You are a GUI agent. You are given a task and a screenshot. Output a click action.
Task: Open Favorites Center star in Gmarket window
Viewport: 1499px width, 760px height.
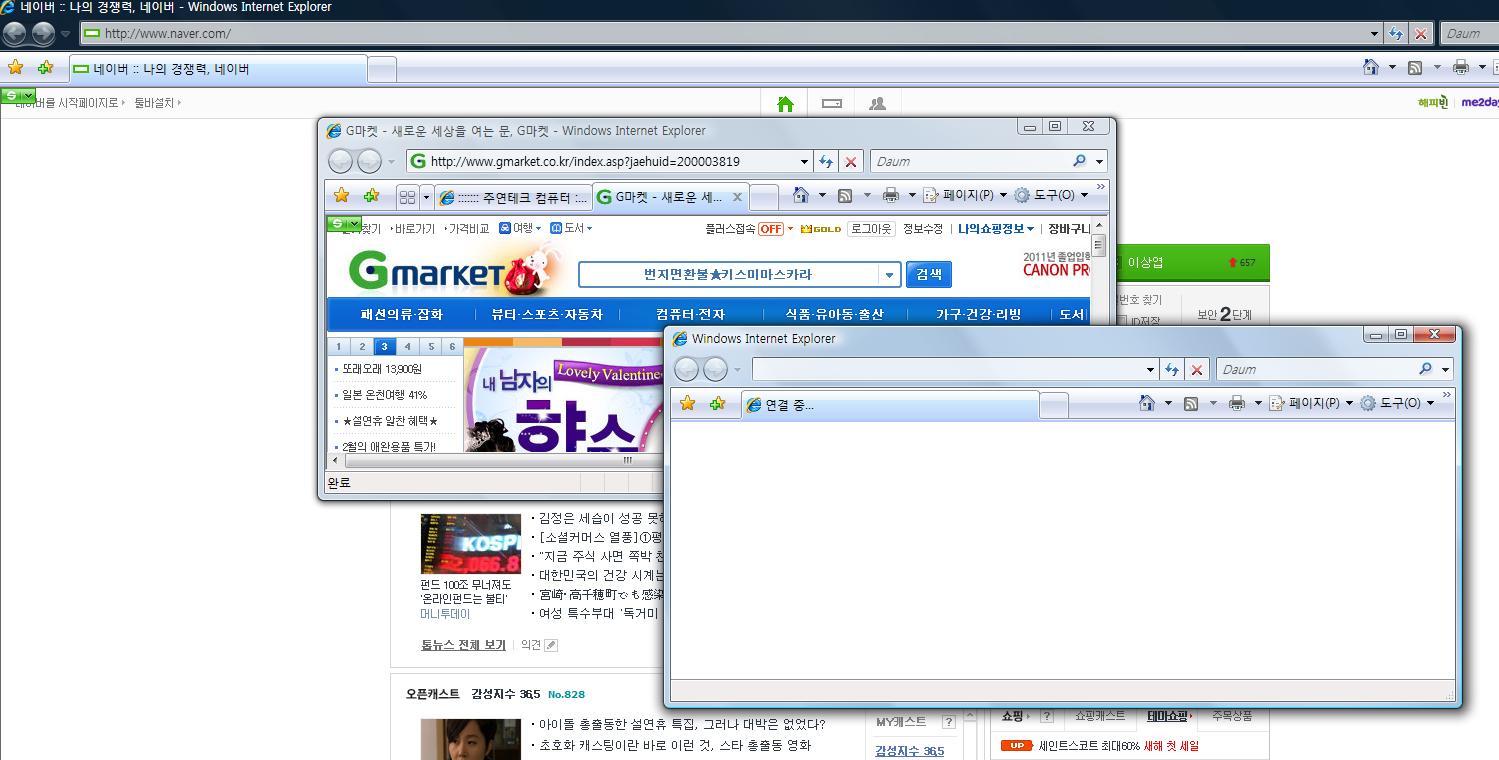coord(341,196)
